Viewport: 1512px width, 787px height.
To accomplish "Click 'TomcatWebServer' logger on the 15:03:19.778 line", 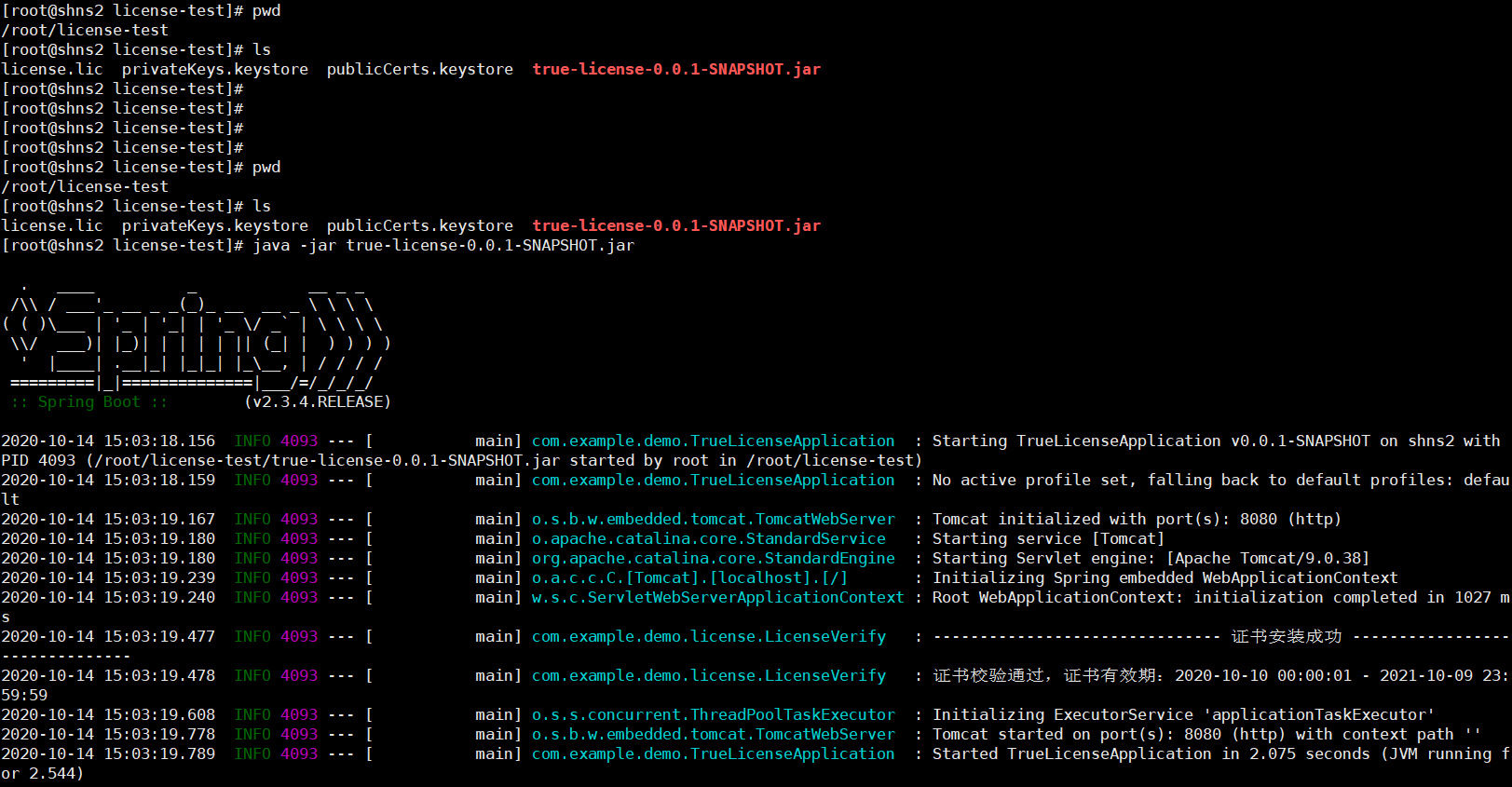I will 714,735.
